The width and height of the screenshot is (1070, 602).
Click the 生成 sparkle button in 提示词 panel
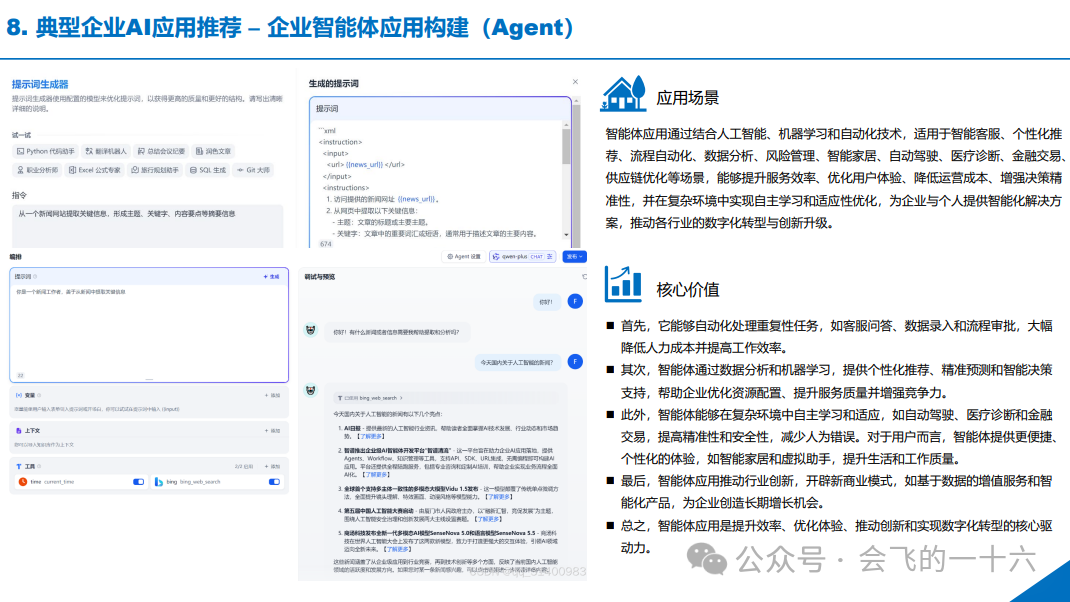click(x=272, y=276)
